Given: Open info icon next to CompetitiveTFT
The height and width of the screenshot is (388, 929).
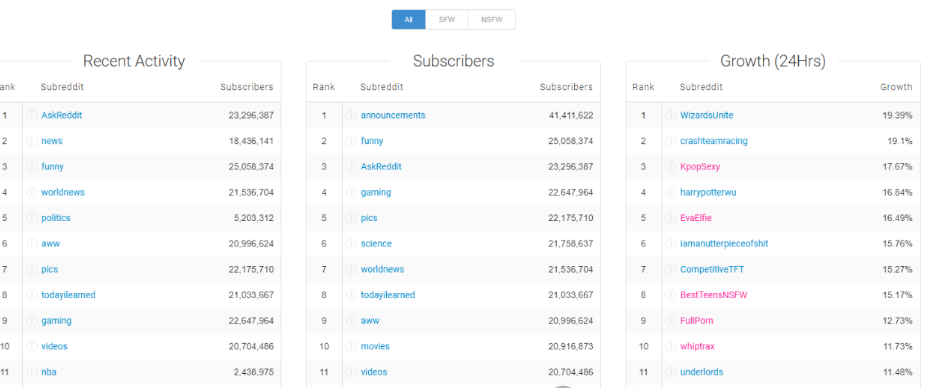Looking at the screenshot, I should [x=671, y=270].
